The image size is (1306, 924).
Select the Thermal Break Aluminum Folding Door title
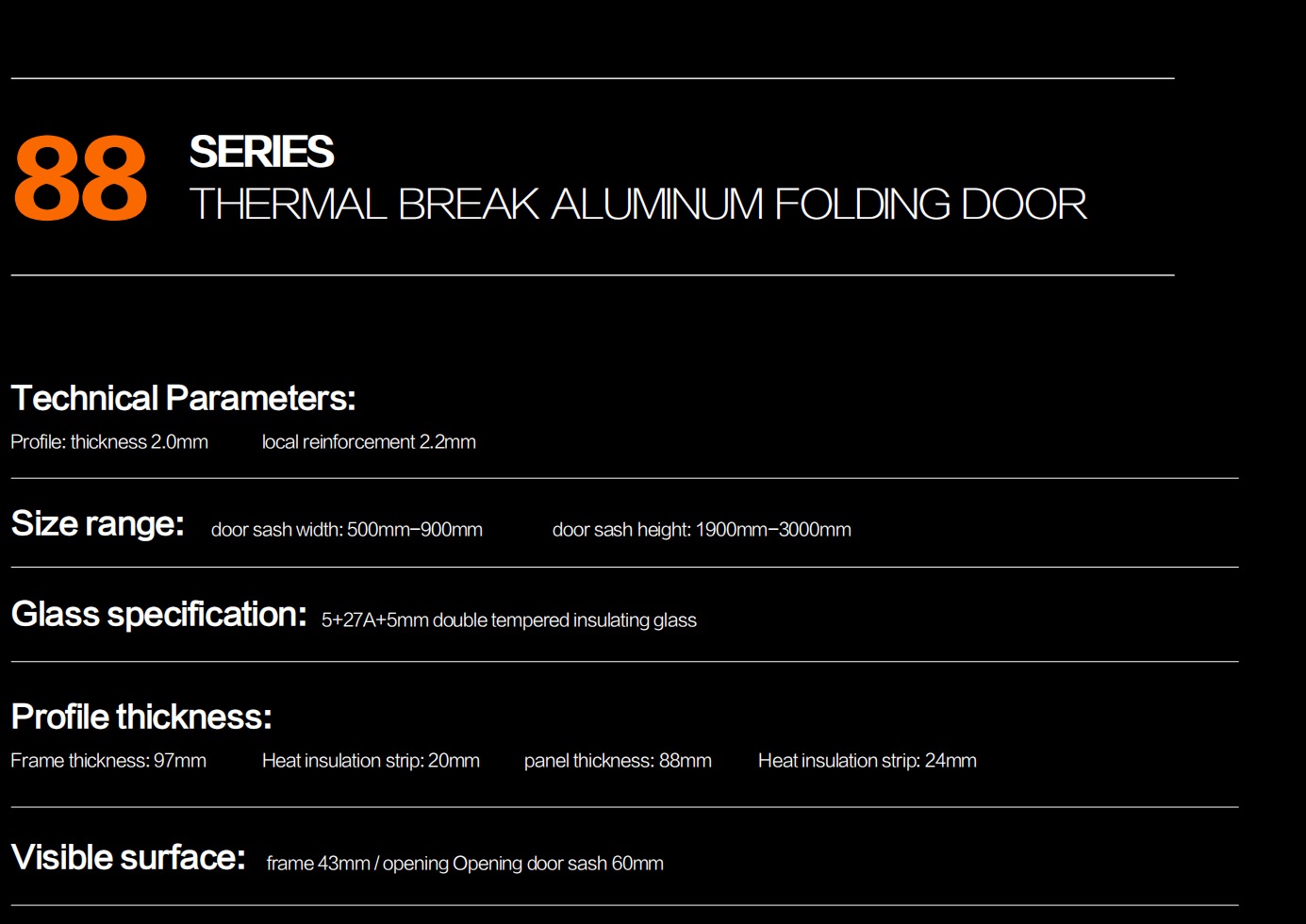pyautogui.click(x=637, y=205)
